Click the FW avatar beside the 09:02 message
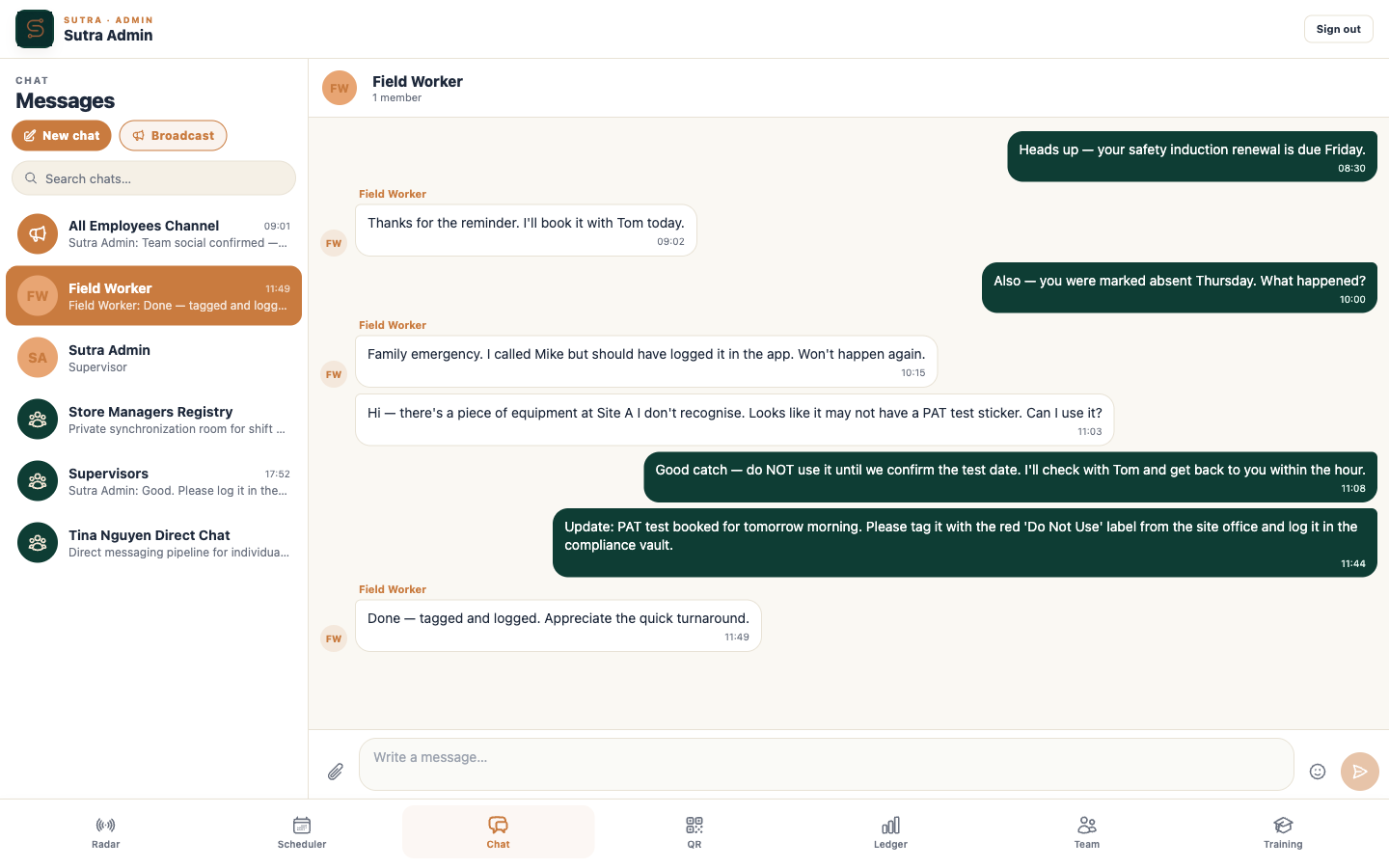 (x=334, y=243)
